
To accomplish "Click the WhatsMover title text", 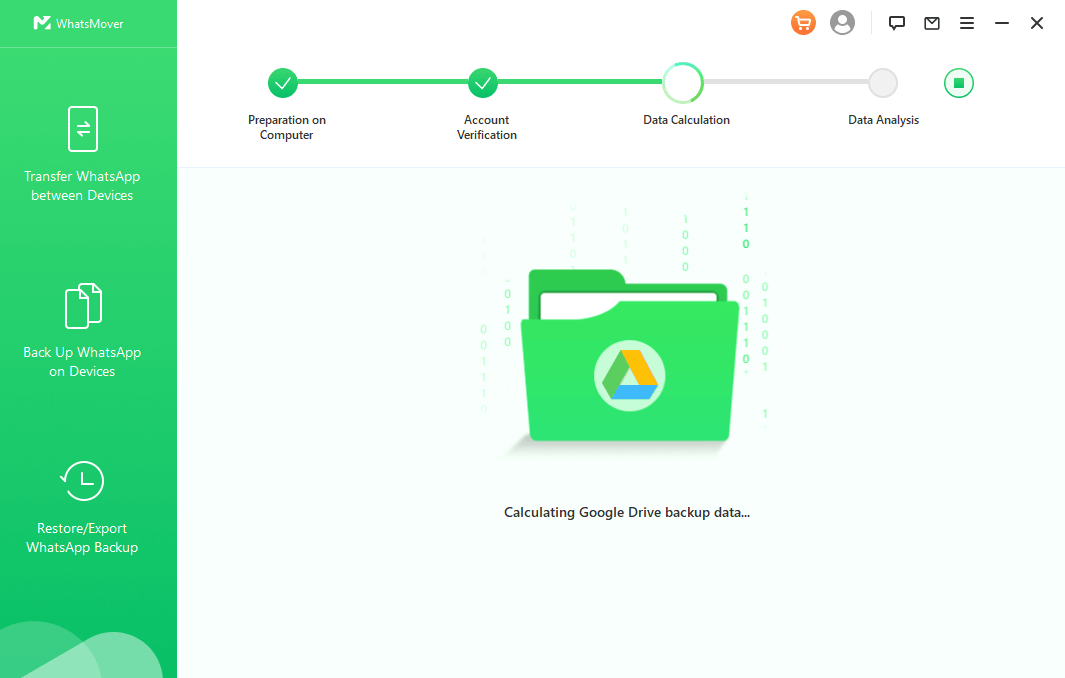I will click(x=90, y=24).
